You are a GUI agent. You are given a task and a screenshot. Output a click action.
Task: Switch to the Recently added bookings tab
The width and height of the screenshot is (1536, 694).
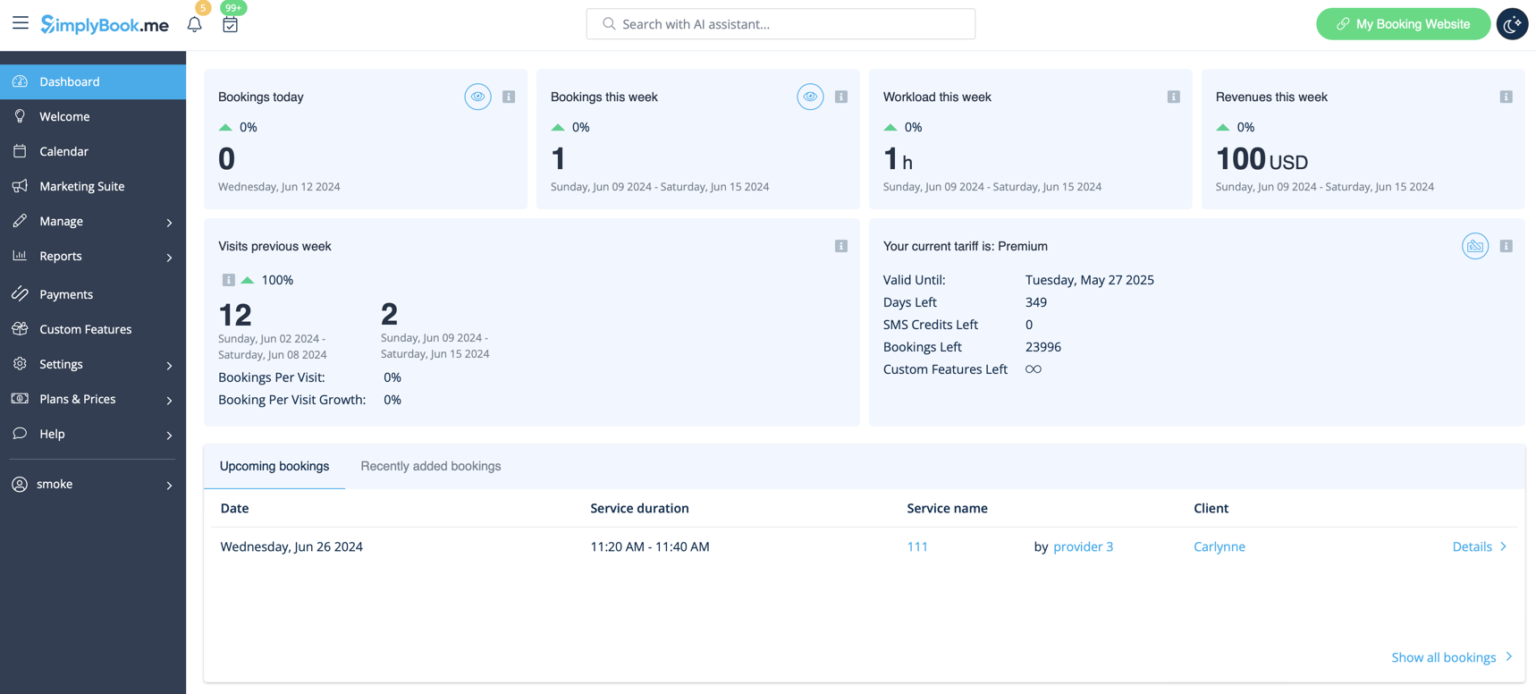(430, 466)
